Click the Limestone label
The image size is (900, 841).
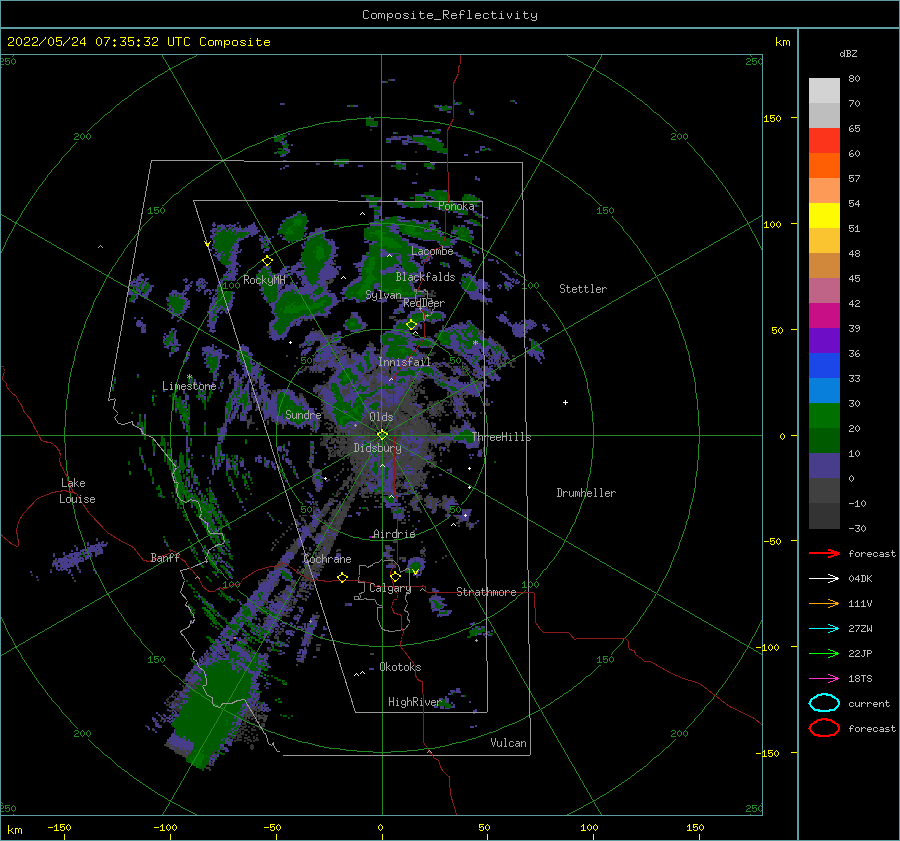pyautogui.click(x=189, y=386)
